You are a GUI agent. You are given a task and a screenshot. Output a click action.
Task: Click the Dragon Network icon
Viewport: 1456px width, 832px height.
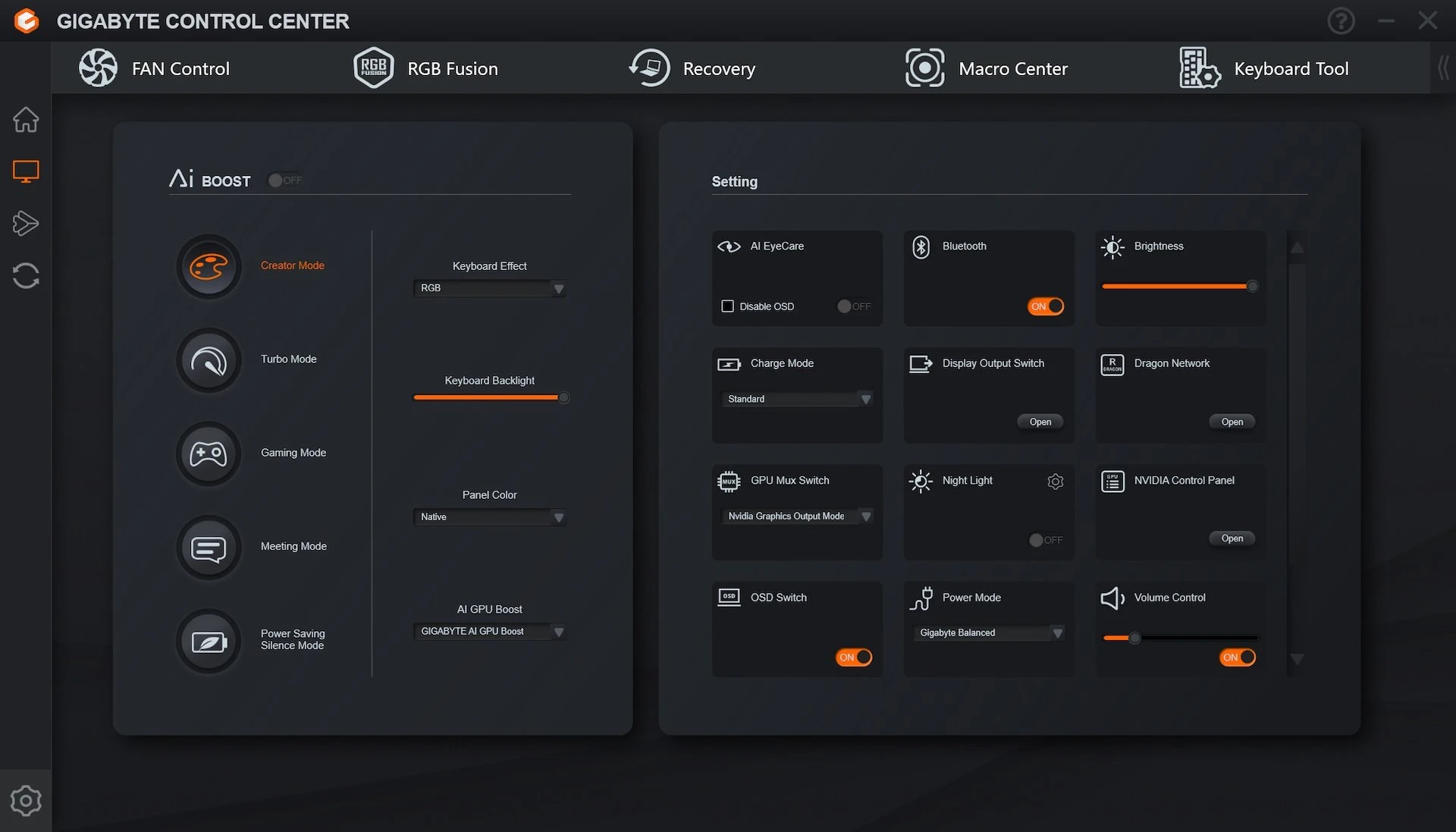pyautogui.click(x=1112, y=365)
